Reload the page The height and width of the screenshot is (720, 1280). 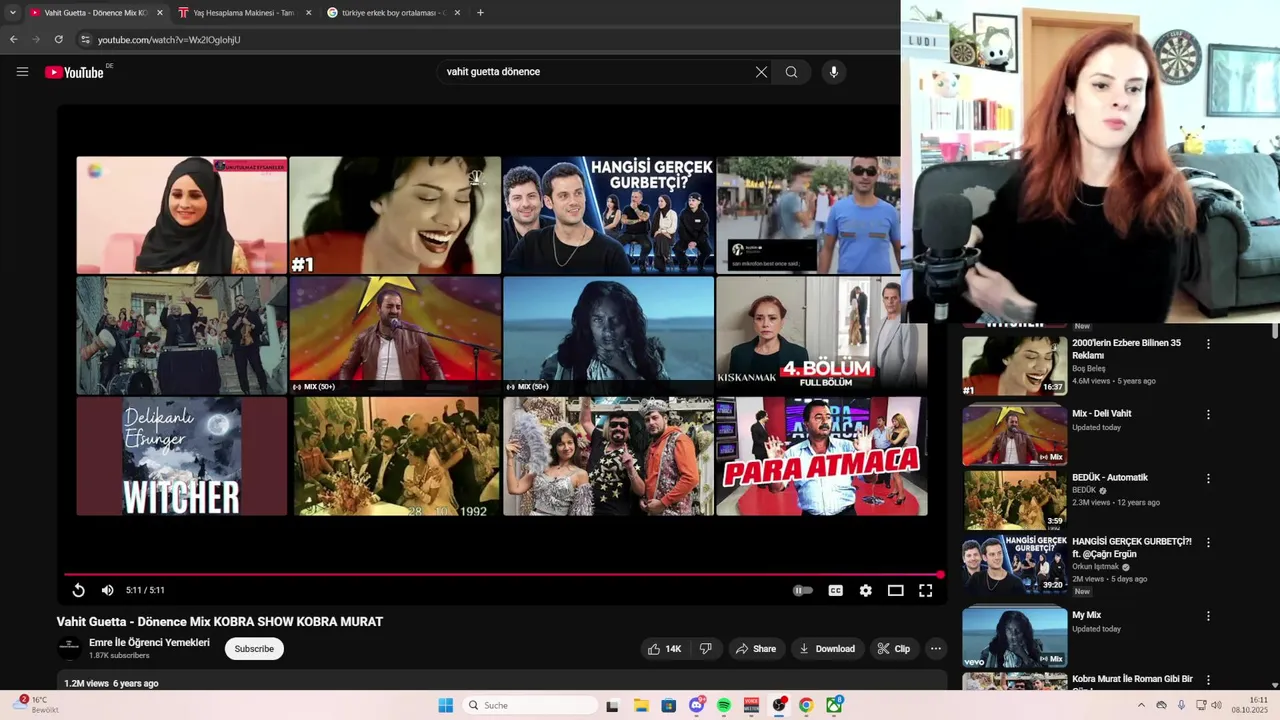(x=58, y=39)
